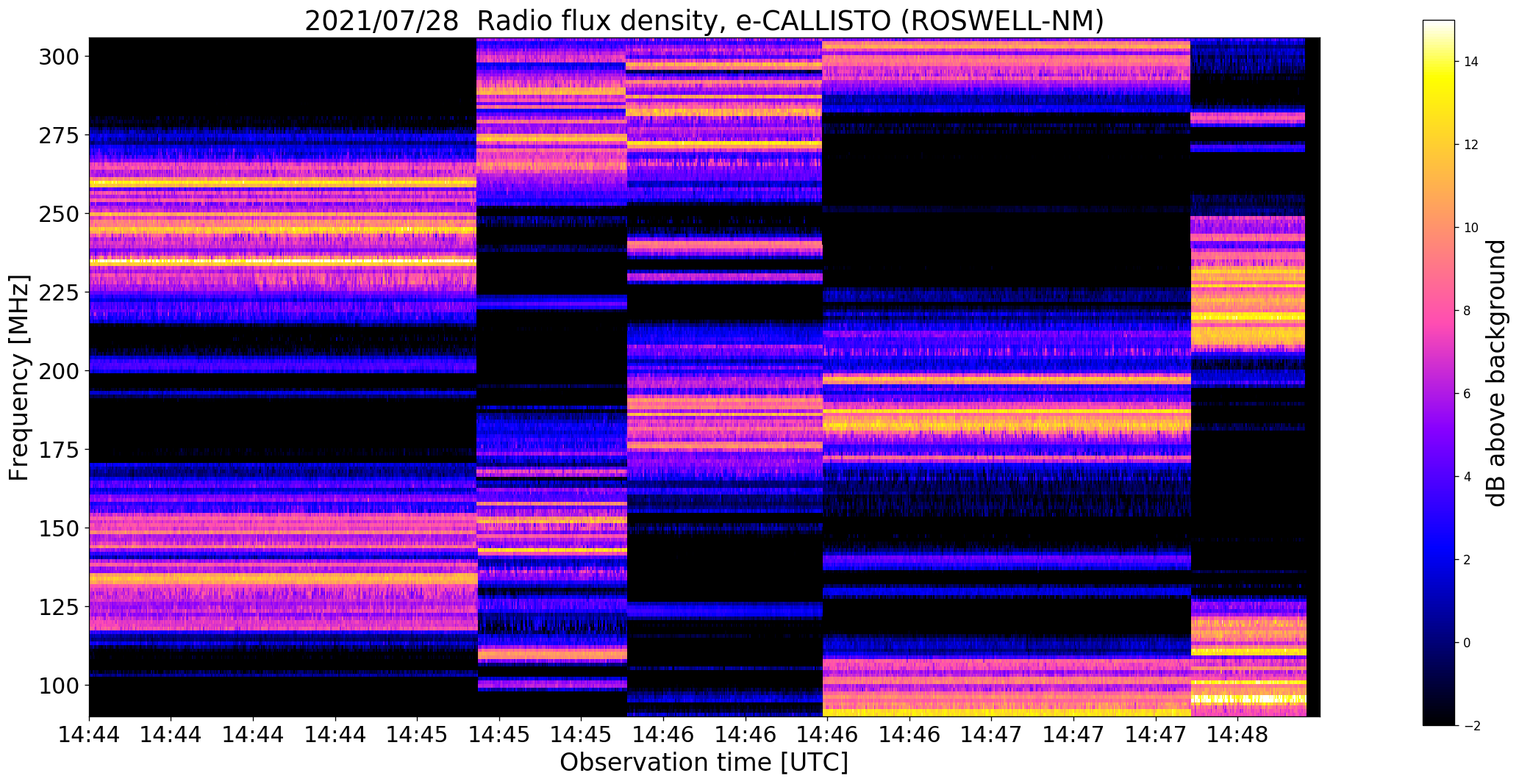The image size is (1519, 784).
Task: Select the 125 MHz frequency tick label
Action: (x=60, y=607)
